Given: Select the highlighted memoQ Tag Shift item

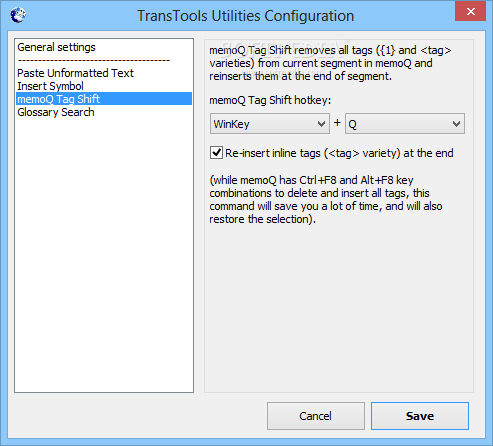Looking at the screenshot, I should click(104, 99).
